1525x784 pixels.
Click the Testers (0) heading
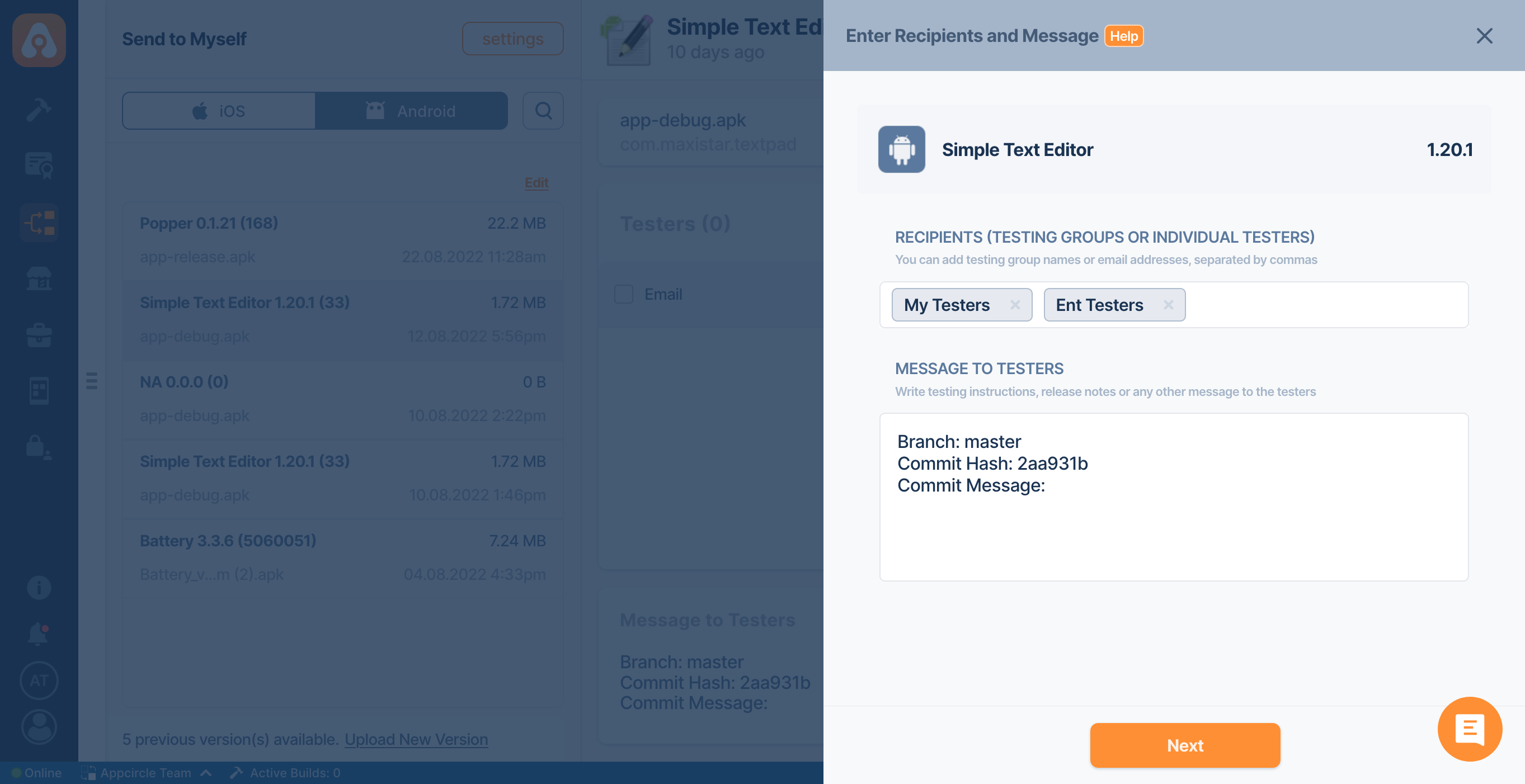(675, 224)
